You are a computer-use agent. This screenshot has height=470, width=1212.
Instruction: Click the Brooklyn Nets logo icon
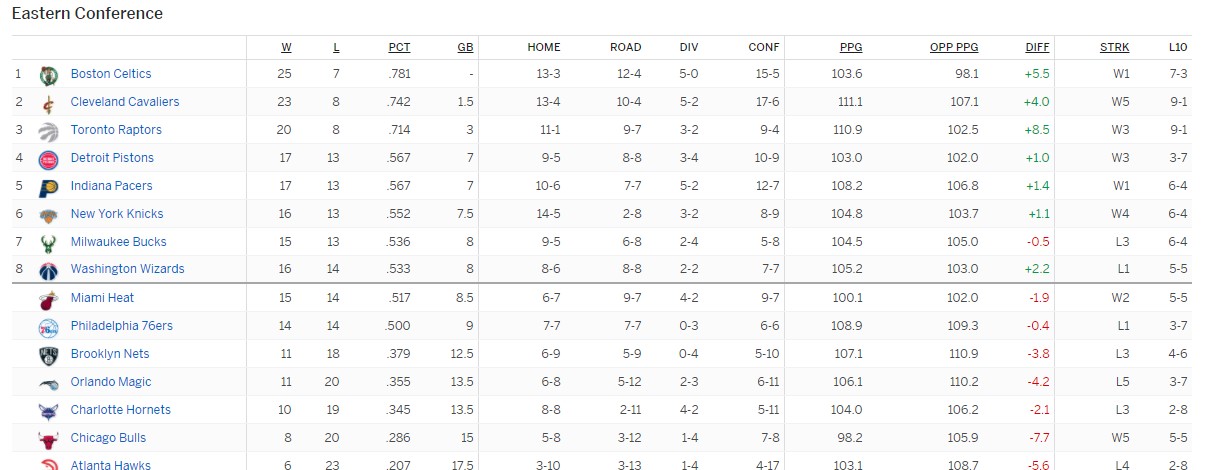pyautogui.click(x=48, y=354)
